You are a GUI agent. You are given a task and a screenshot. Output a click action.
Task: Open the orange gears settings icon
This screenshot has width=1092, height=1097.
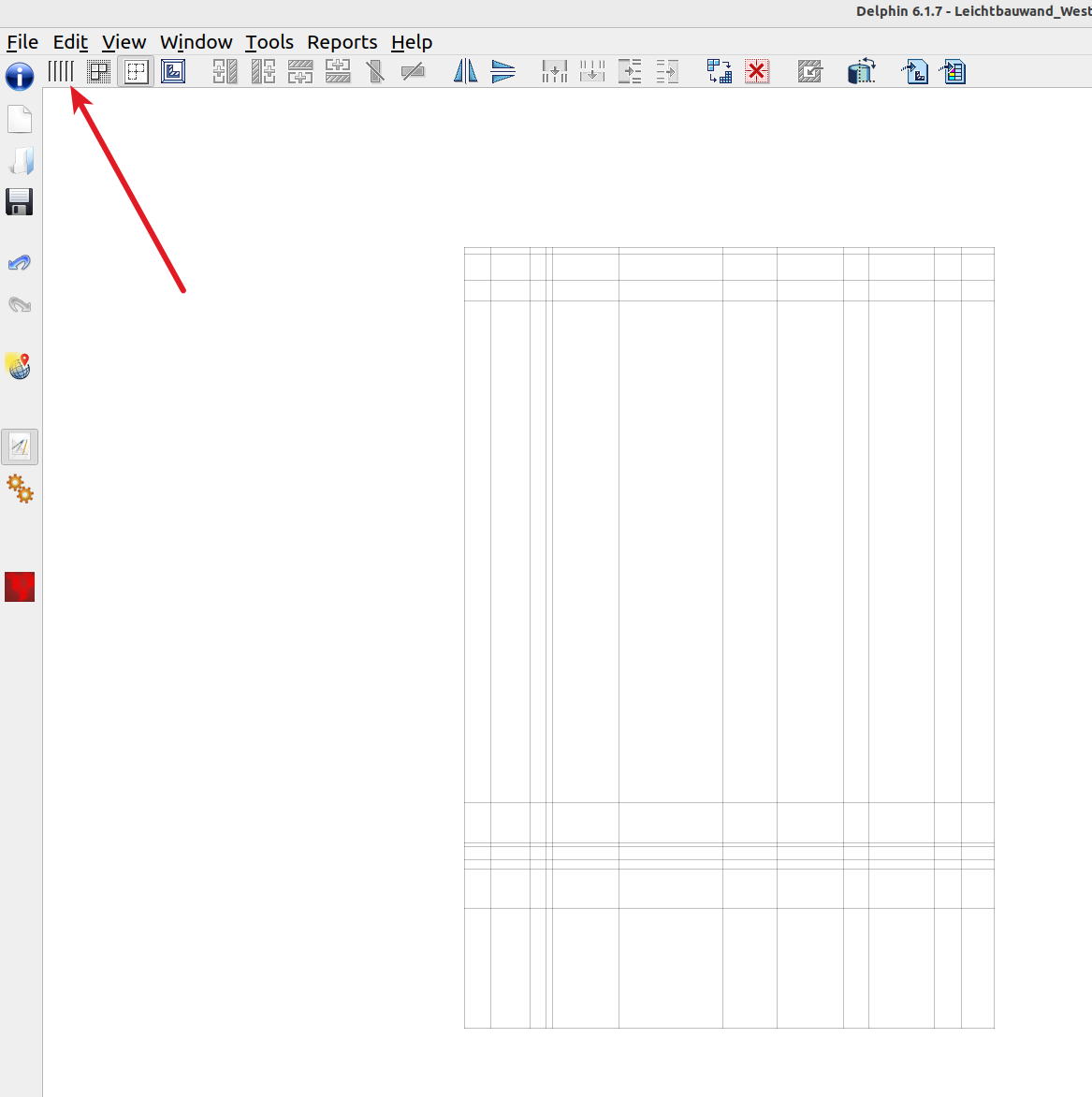[20, 489]
